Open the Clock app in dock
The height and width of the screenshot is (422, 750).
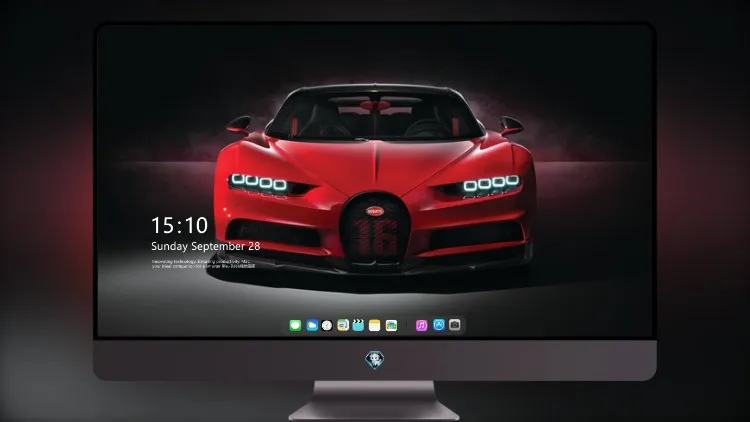coord(327,325)
